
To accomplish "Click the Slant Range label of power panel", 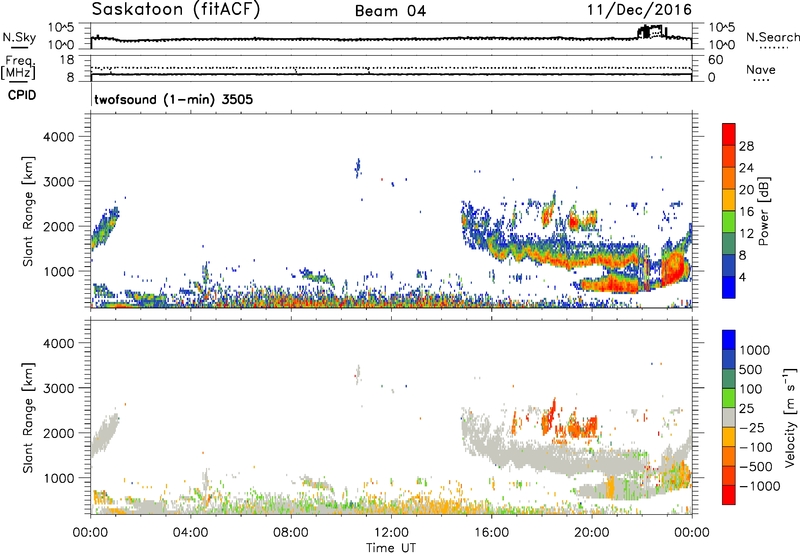I will 28,211.
